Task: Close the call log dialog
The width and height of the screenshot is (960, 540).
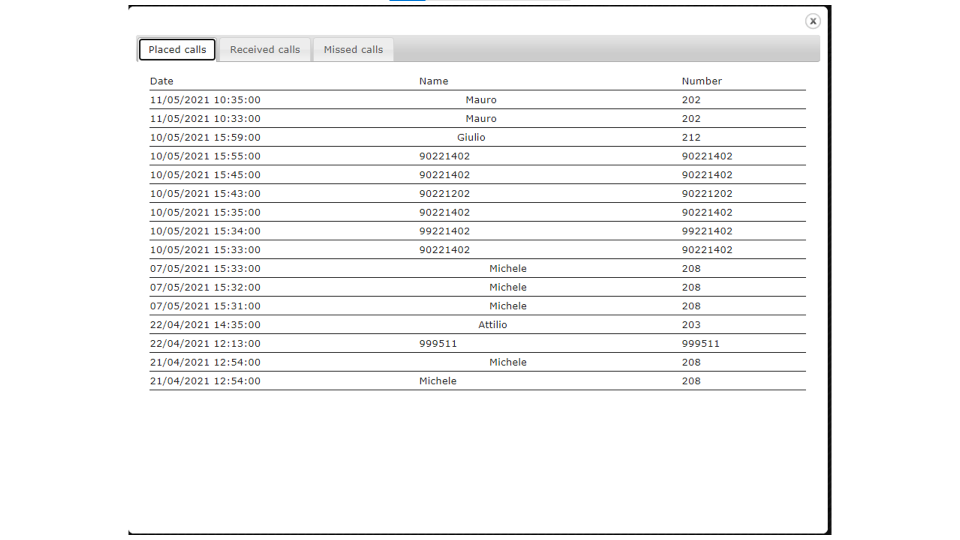Action: point(812,21)
